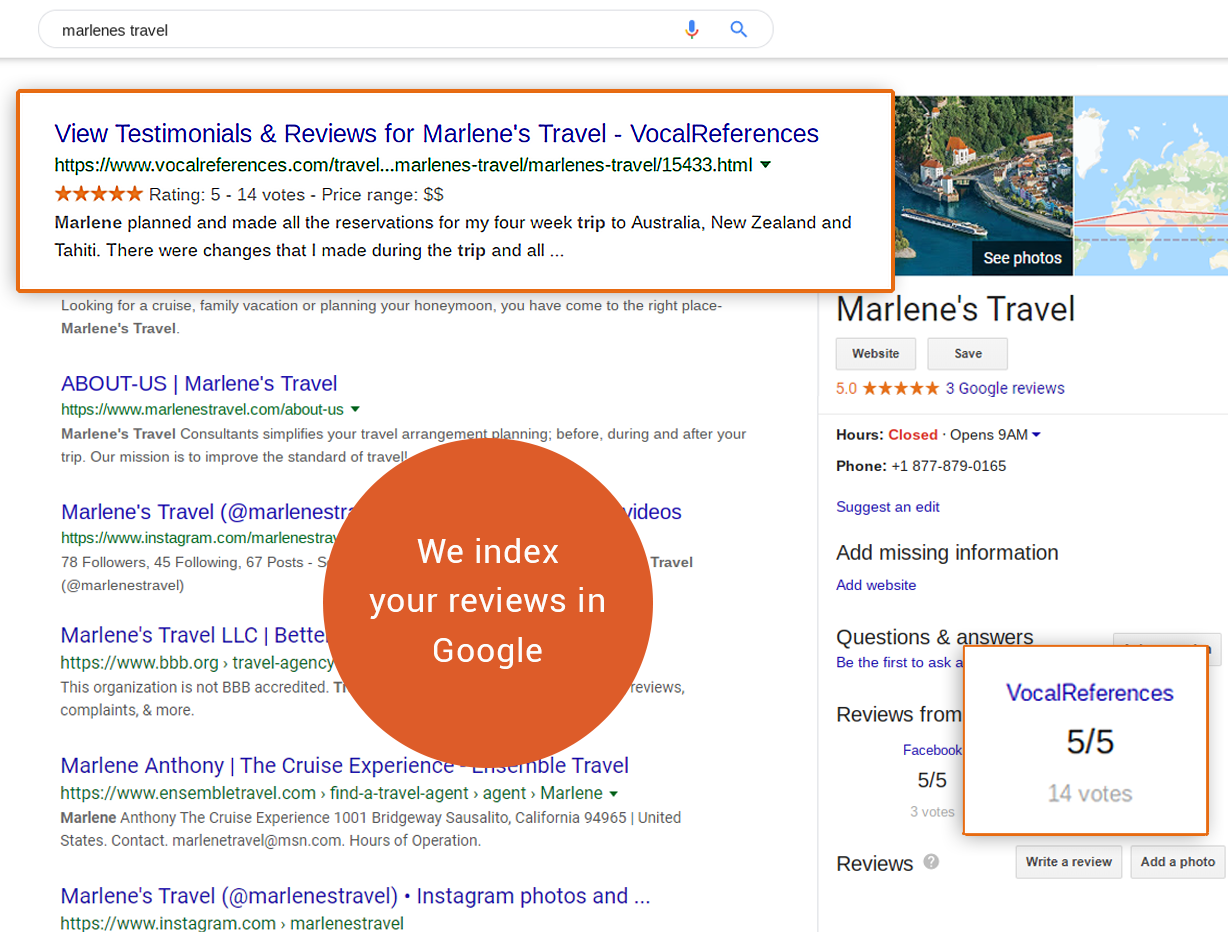Image resolution: width=1228 pixels, height=932 pixels.
Task: Open the Facebook reviews link
Action: pyautogui.click(x=932, y=750)
